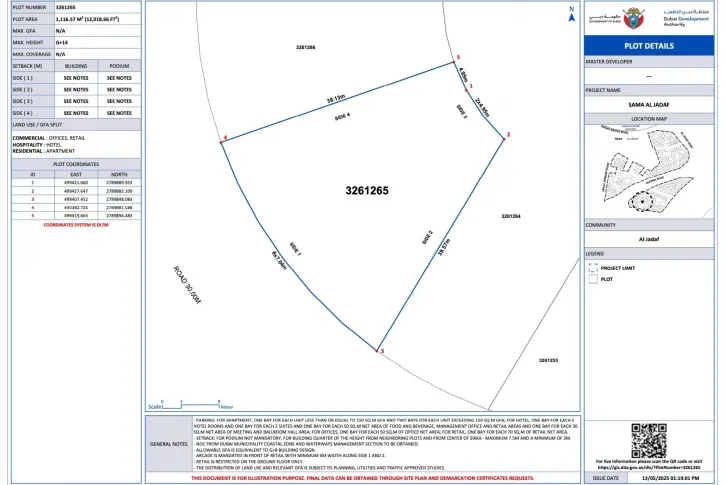Click the red illustration-purpose disclaimer text
This screenshot has width=726, height=485.
click(363, 478)
